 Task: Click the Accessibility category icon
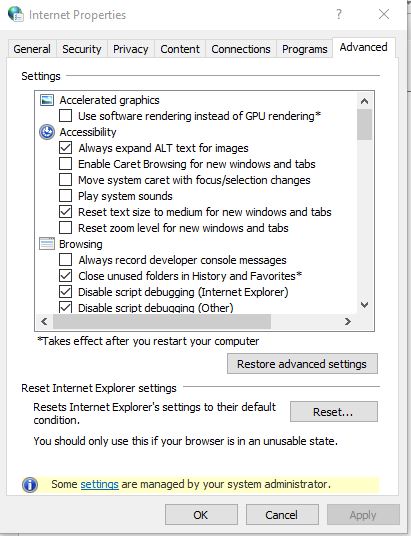47,132
